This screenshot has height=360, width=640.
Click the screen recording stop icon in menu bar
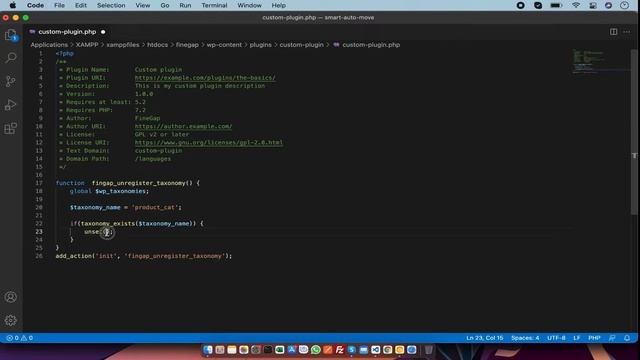pyautogui.click(x=520, y=5)
